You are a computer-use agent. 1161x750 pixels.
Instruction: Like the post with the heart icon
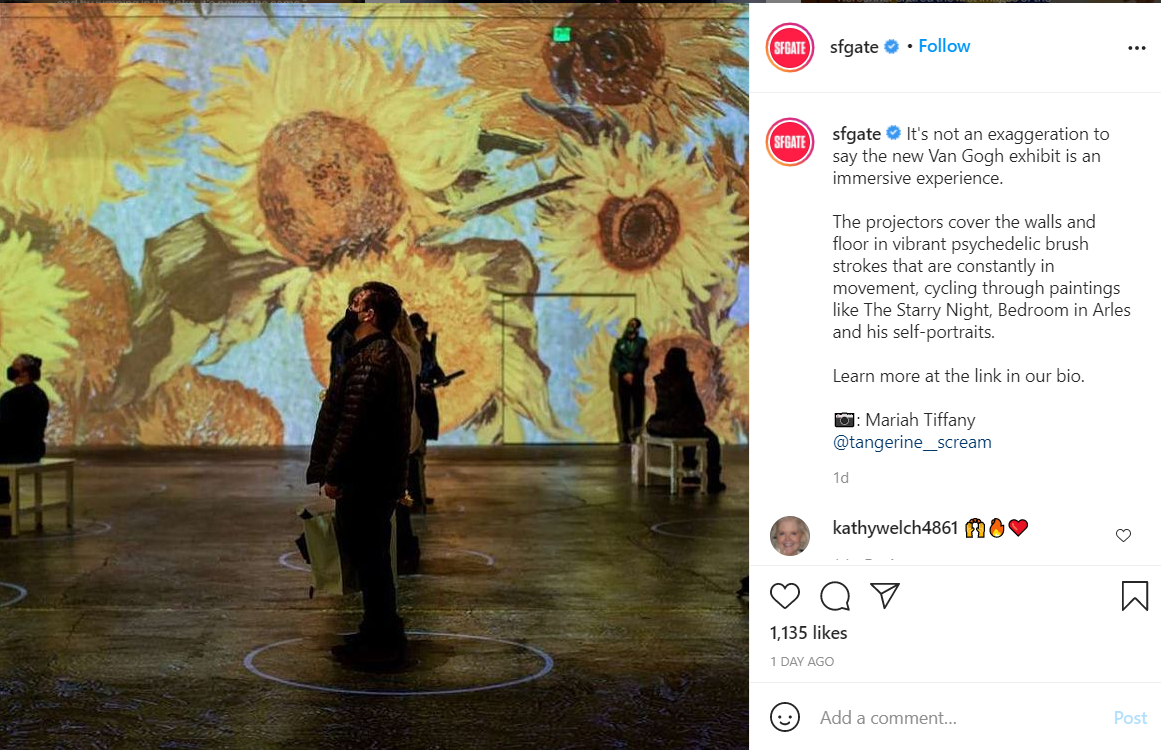[785, 596]
